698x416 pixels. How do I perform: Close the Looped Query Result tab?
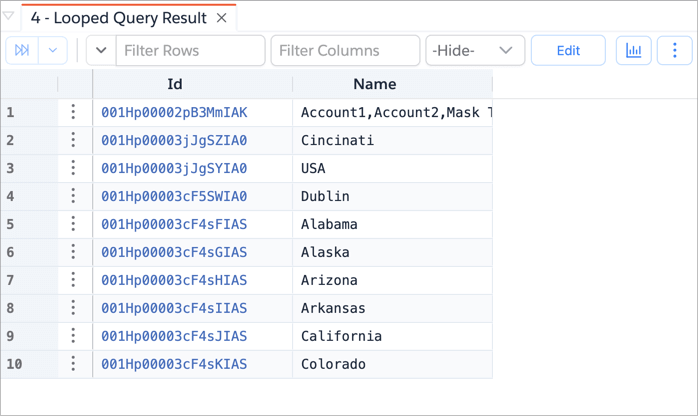pos(222,18)
